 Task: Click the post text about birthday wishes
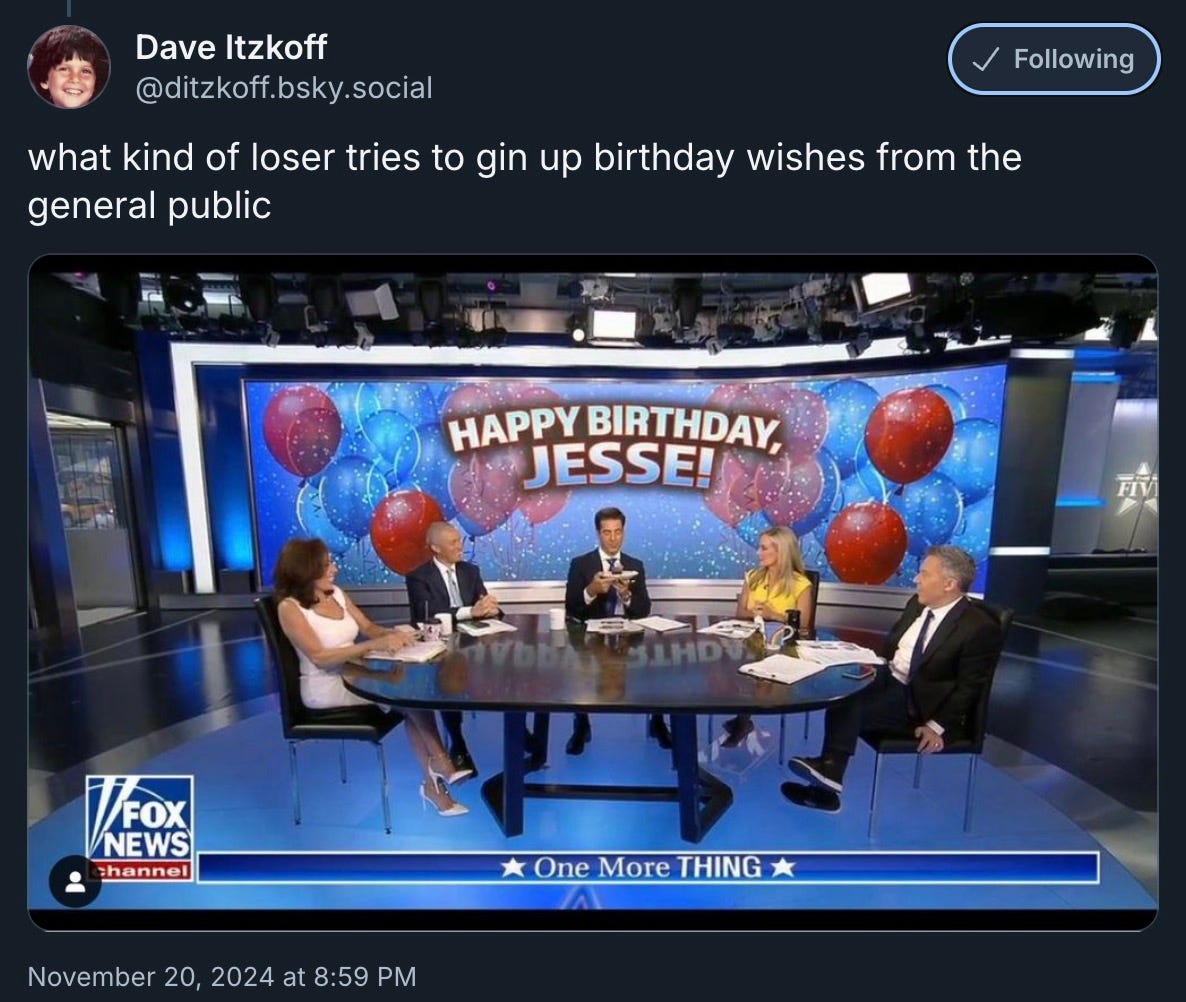coord(525,181)
